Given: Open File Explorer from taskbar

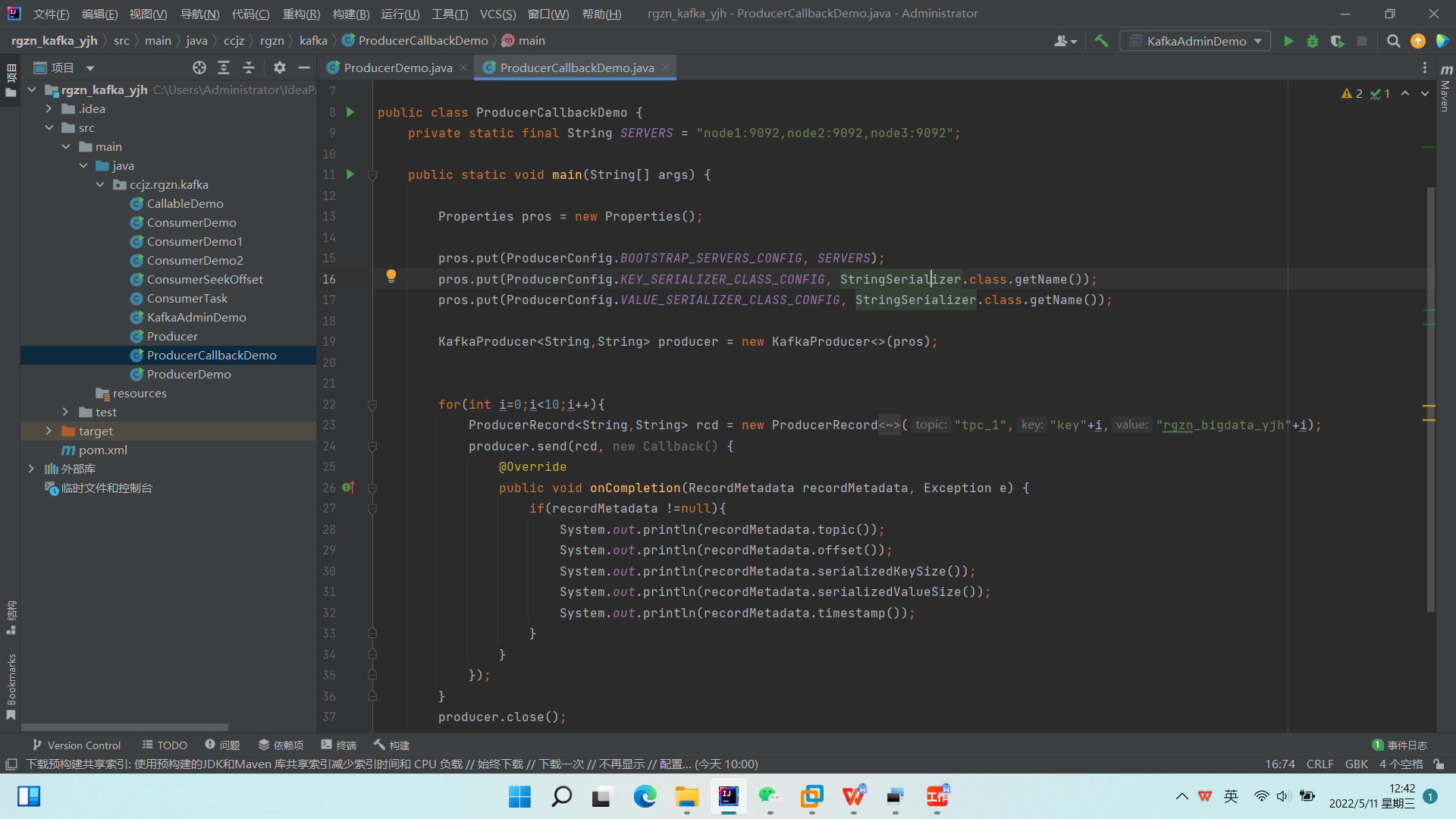Looking at the screenshot, I should (687, 796).
